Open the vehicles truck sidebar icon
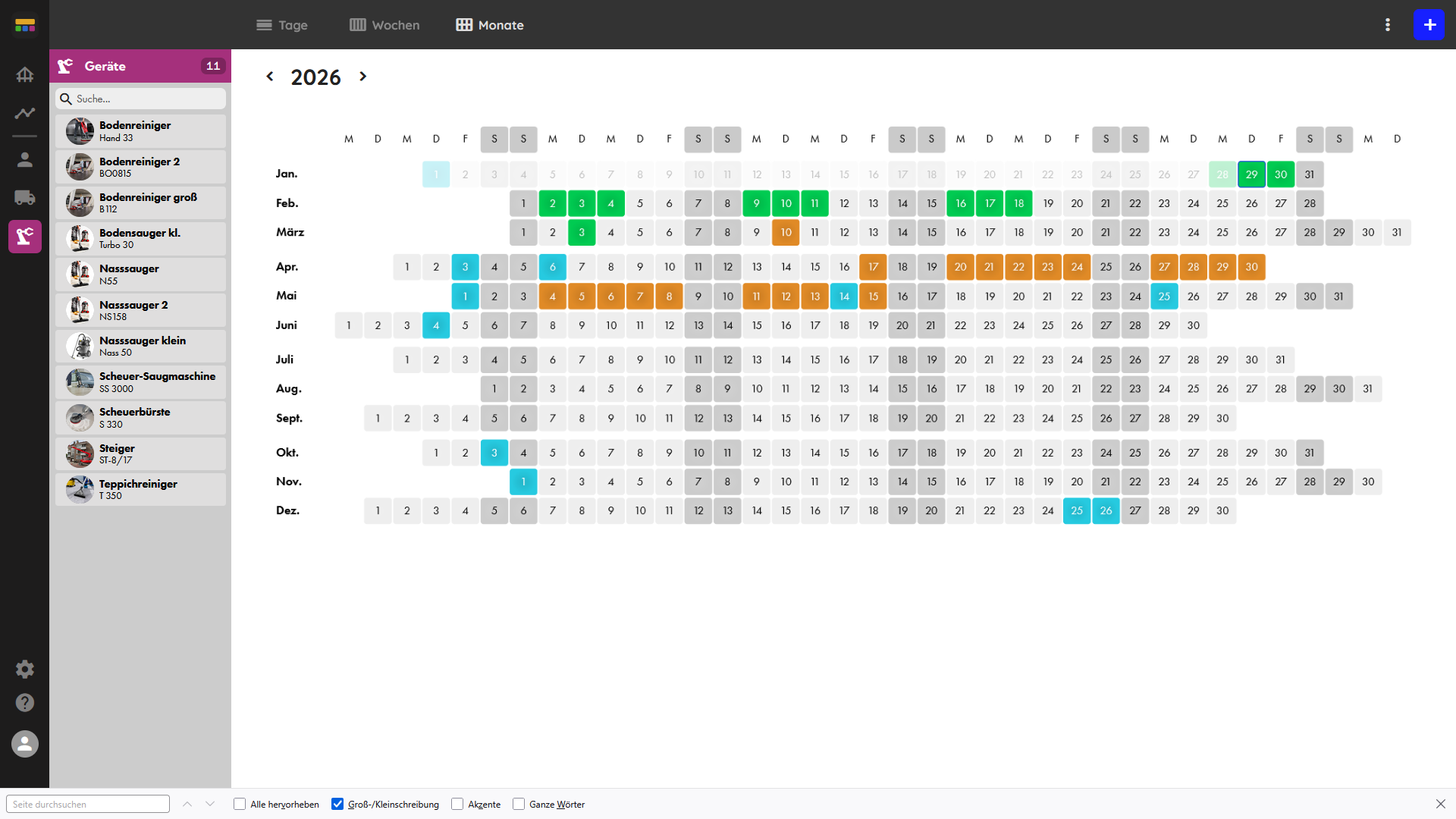Viewport: 1456px width, 819px height. tap(25, 198)
